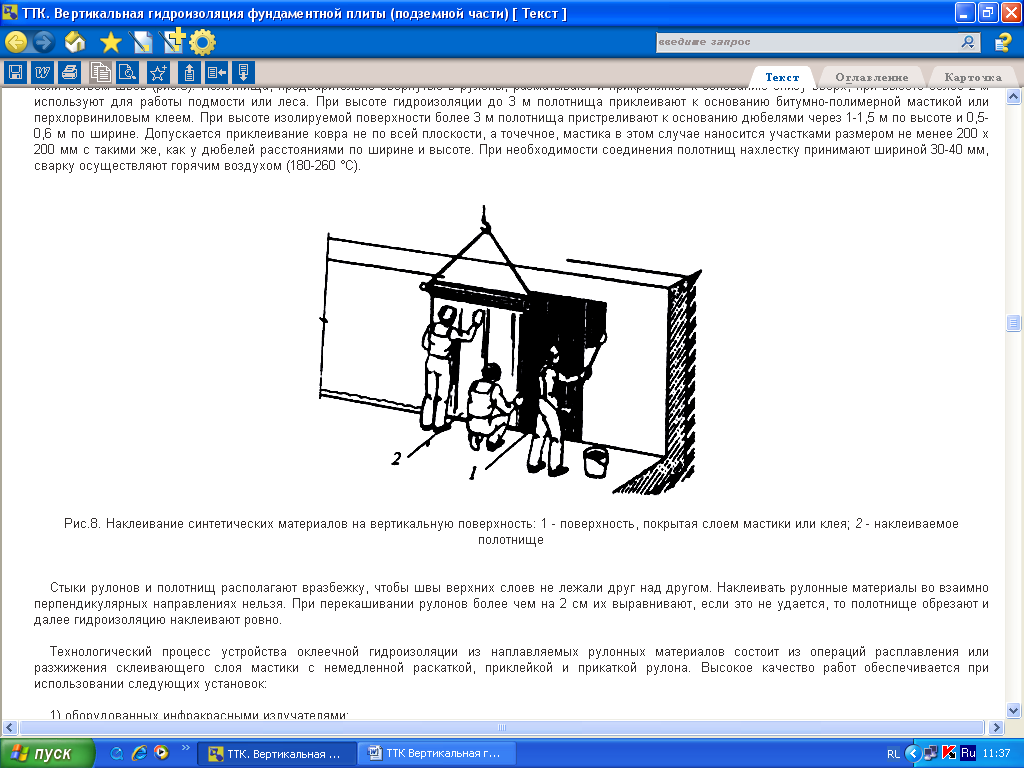Click the page with down arrow icon
Screen dimensions: 1024x768
[244, 72]
